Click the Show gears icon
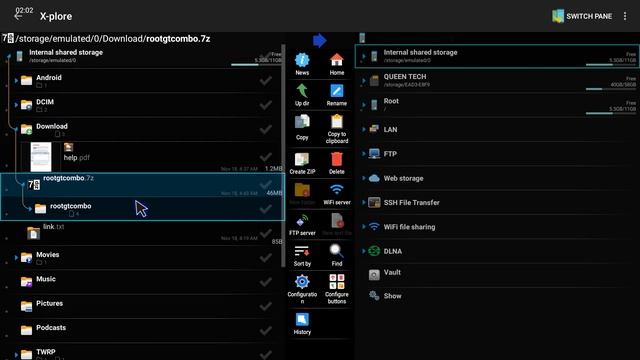Image resolution: width=640 pixels, height=360 pixels. pos(374,295)
